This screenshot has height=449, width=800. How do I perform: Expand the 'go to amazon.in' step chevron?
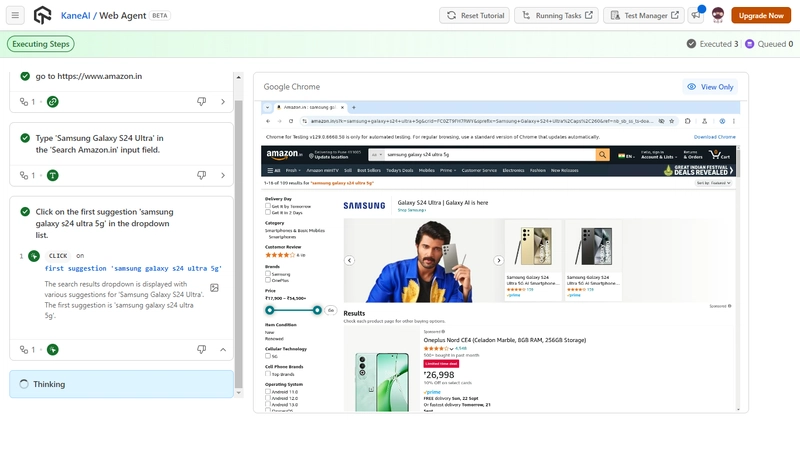pos(223,102)
